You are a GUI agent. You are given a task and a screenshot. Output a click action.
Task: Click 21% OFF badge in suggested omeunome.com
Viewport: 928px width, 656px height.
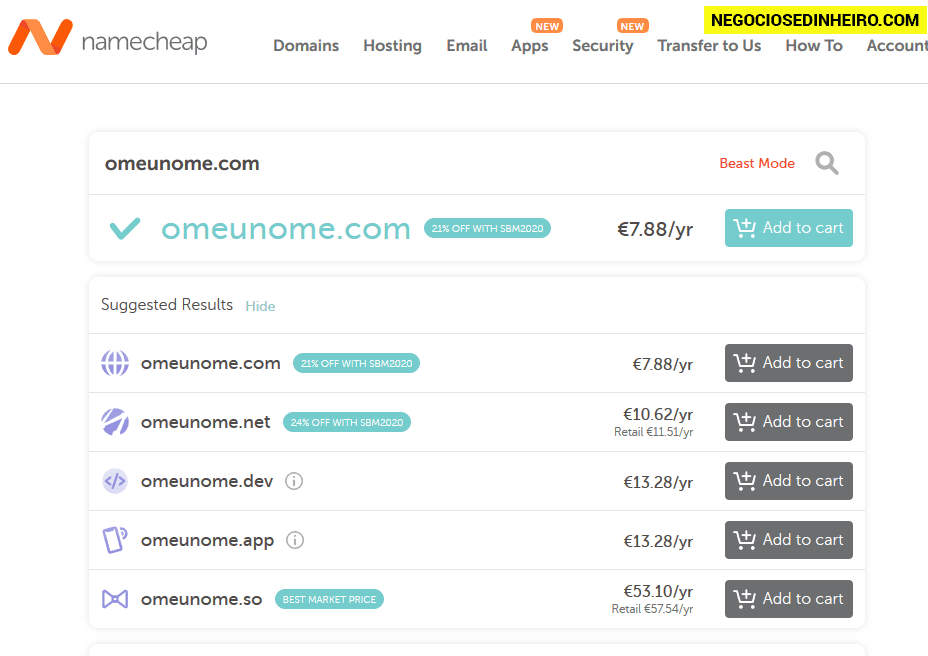(x=356, y=363)
